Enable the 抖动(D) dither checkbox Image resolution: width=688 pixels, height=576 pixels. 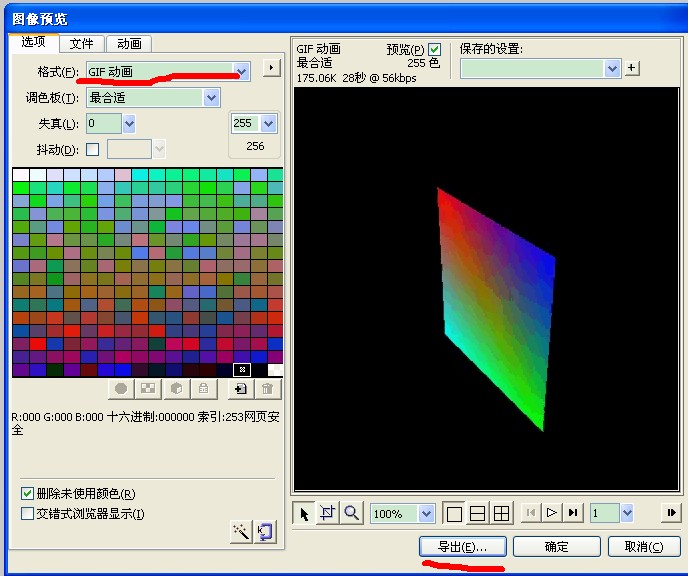93,149
